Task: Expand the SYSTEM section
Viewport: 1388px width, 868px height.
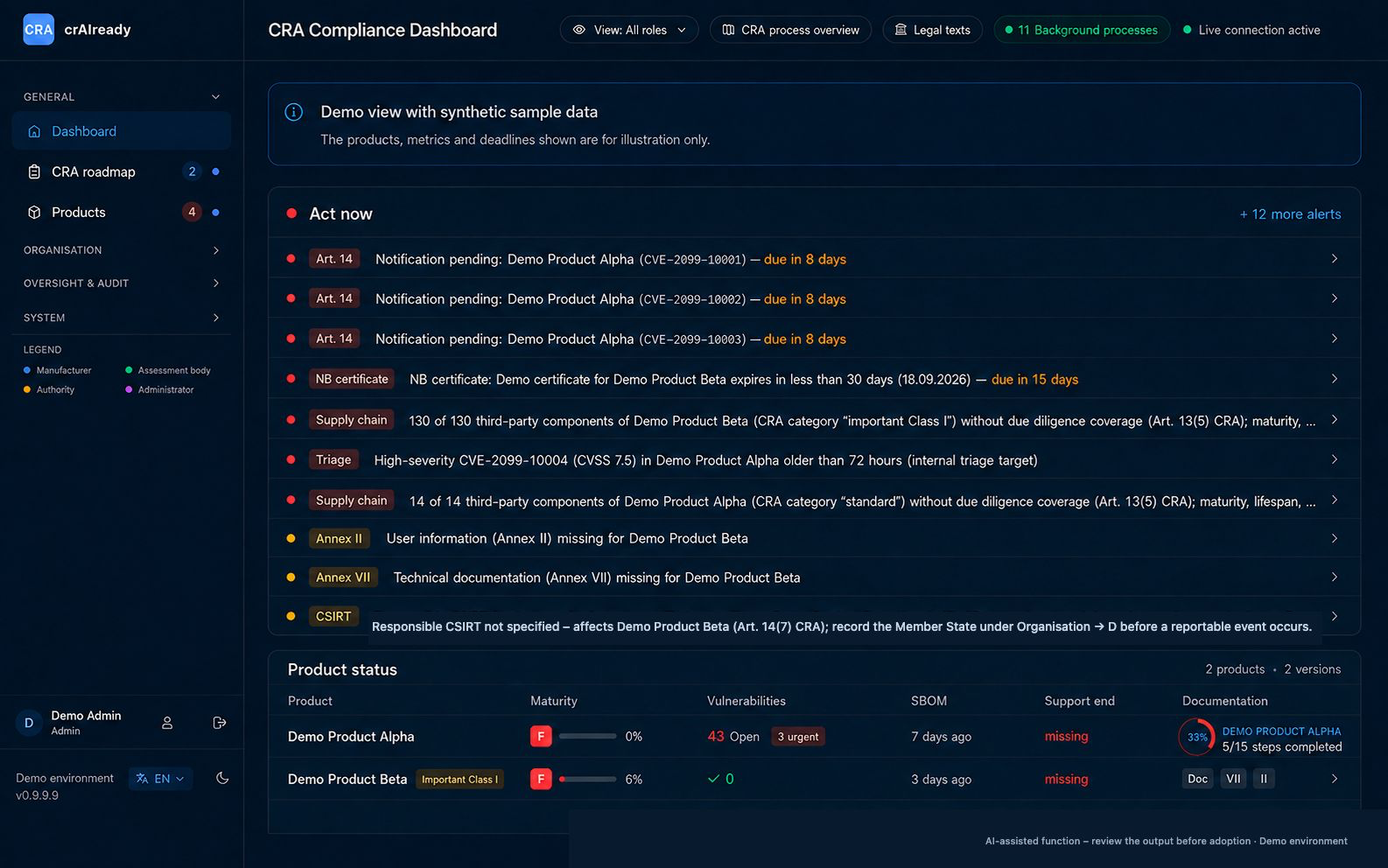Action: pos(122,318)
